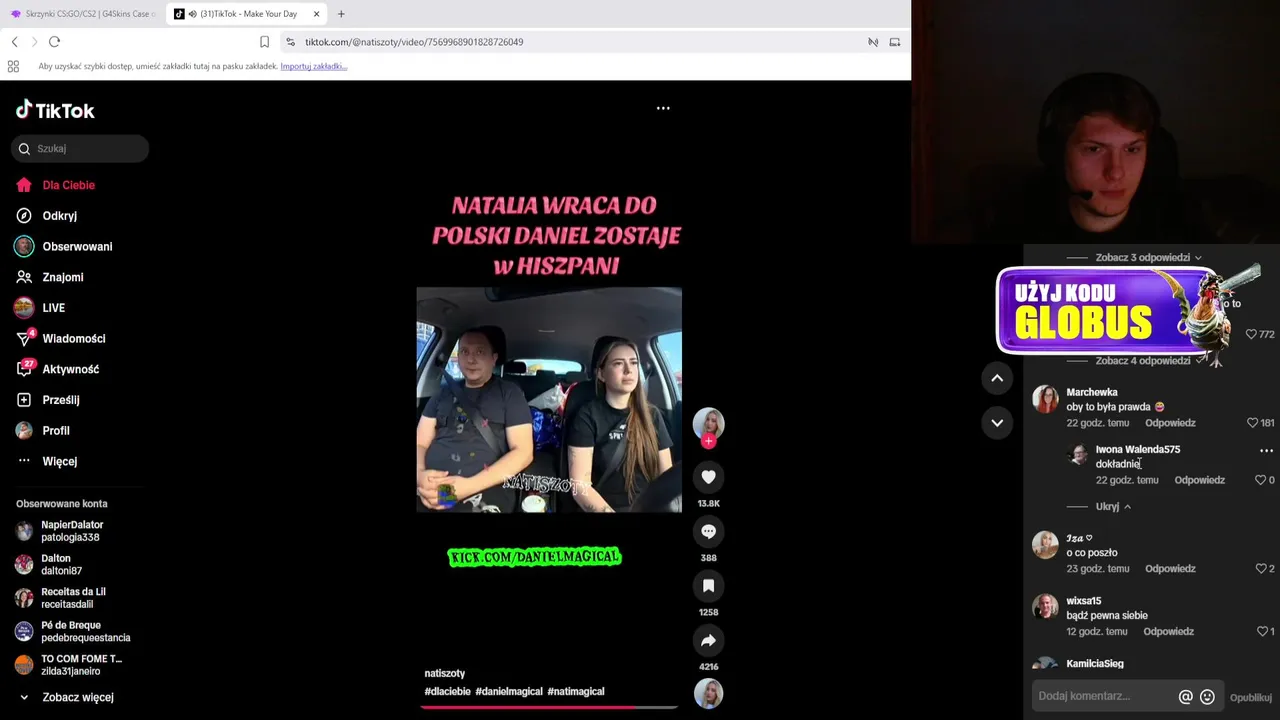The width and height of the screenshot is (1280, 720).
Task: Like the 'o co poszło' comment
Action: (x=1260, y=569)
